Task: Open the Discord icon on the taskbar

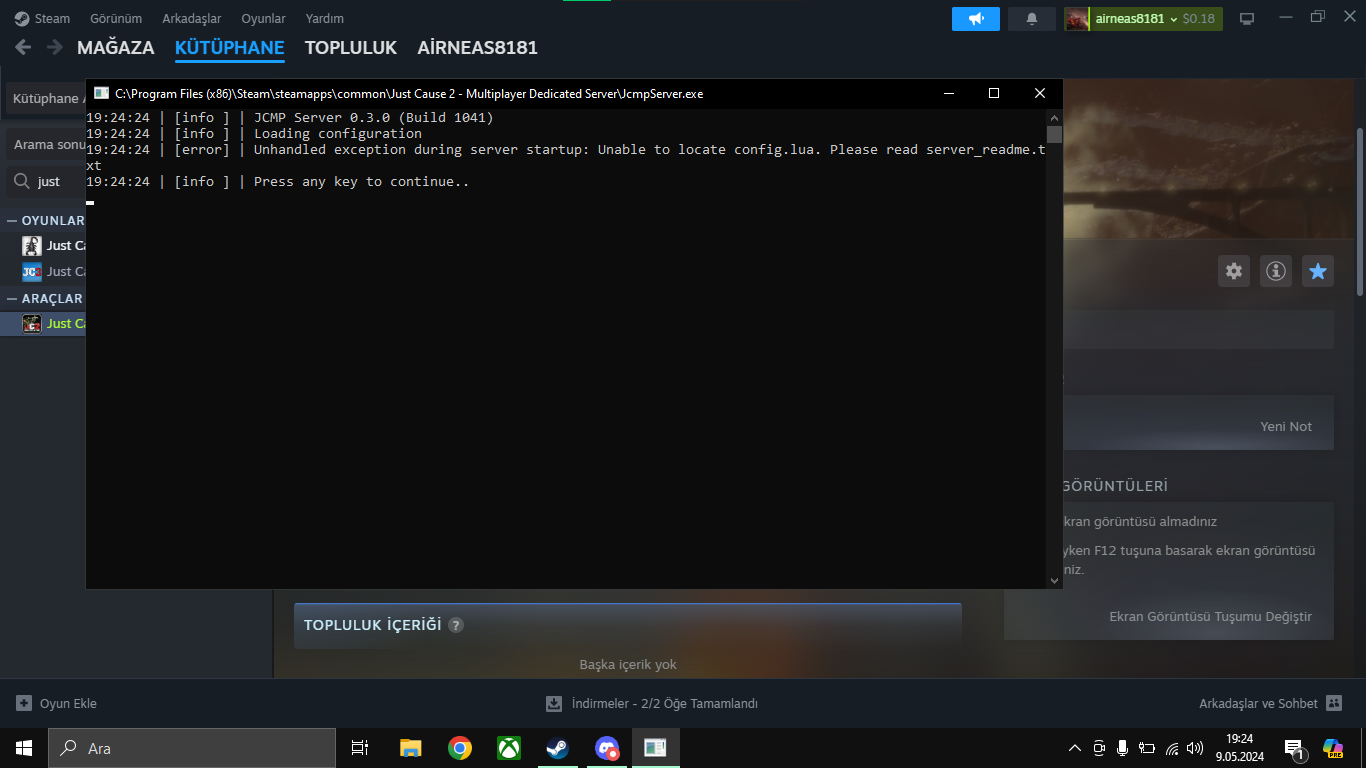Action: (606, 748)
